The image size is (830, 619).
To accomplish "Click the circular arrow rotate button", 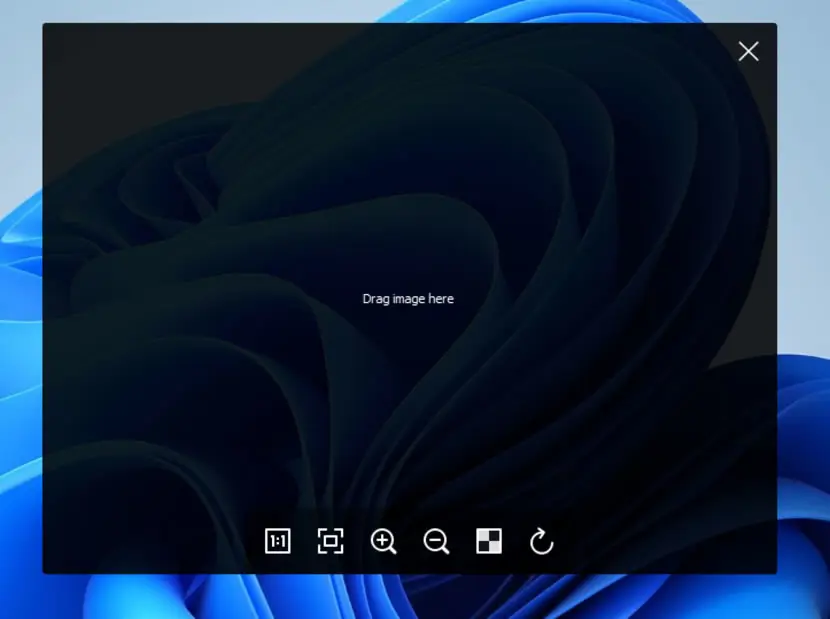I will tap(542, 541).
